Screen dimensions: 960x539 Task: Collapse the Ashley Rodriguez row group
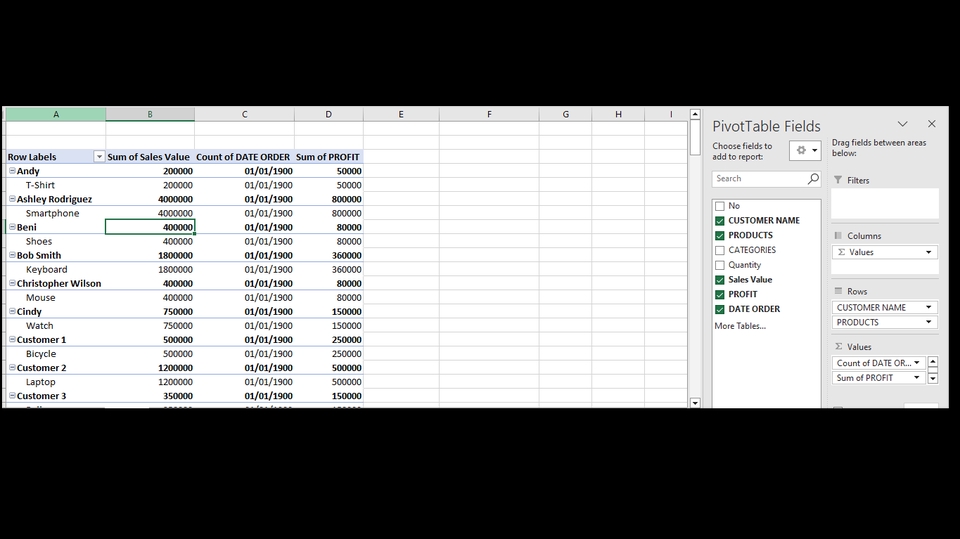pos(12,199)
